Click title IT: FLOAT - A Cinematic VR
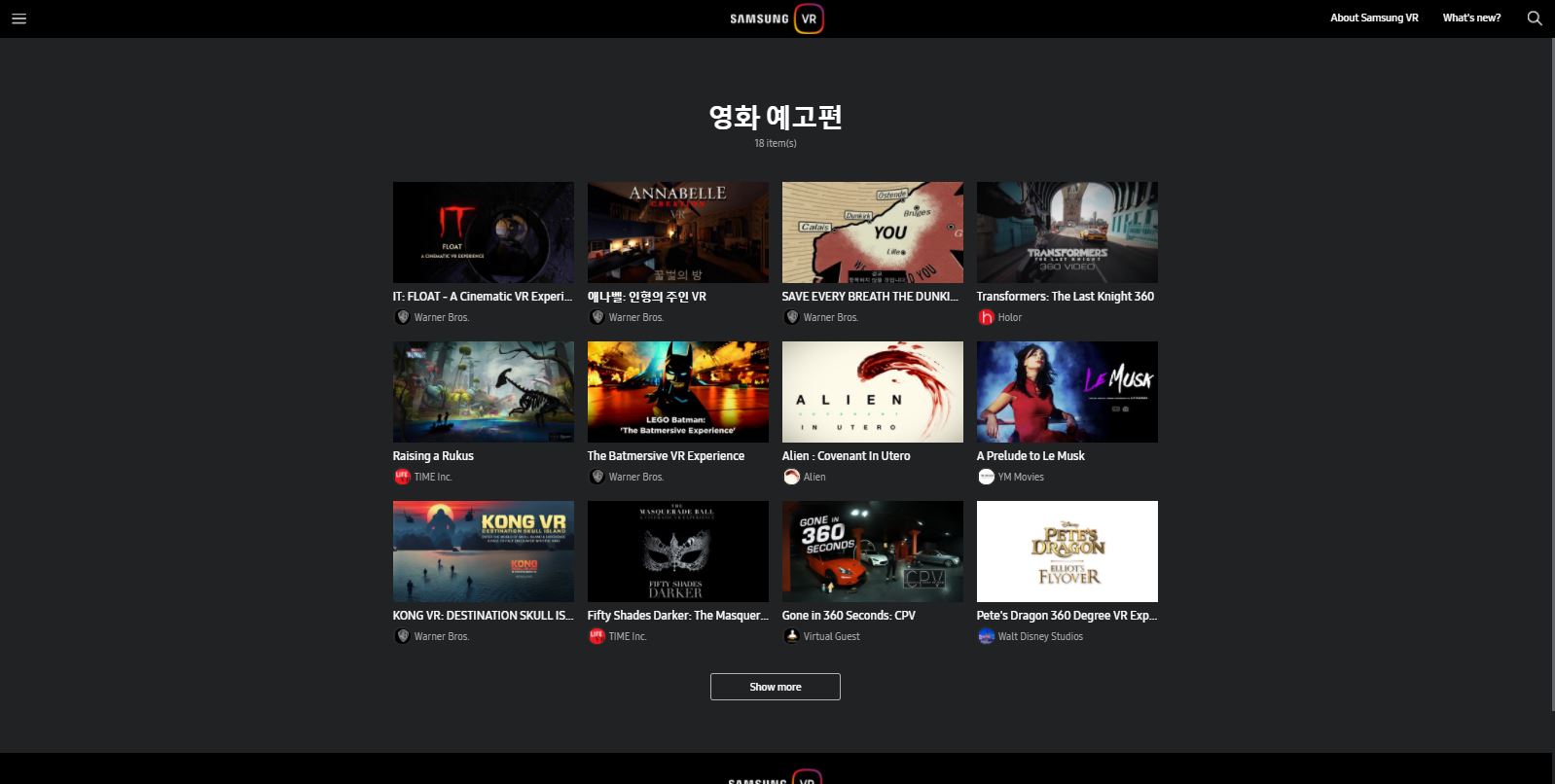The height and width of the screenshot is (784, 1555). pyautogui.click(x=483, y=297)
